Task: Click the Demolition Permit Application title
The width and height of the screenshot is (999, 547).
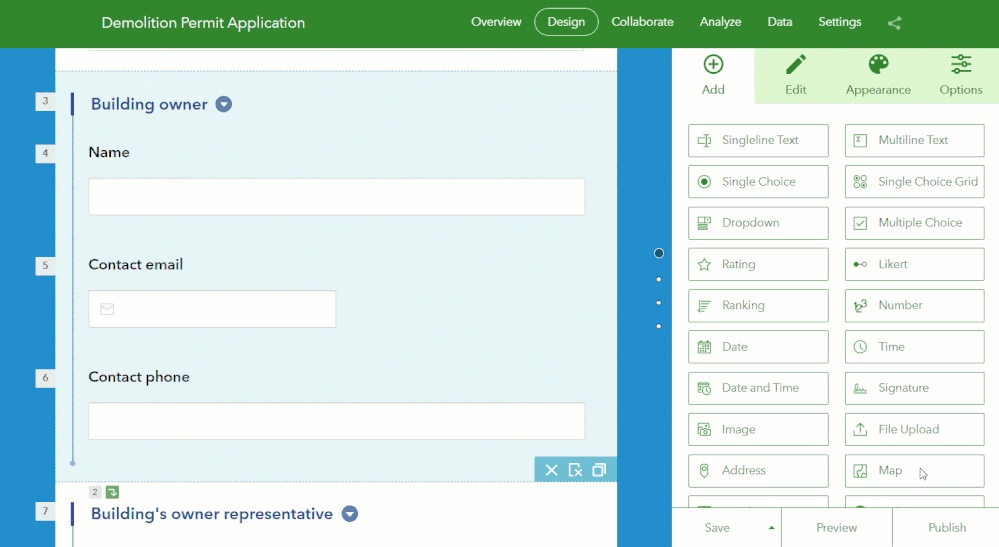Action: point(203,23)
